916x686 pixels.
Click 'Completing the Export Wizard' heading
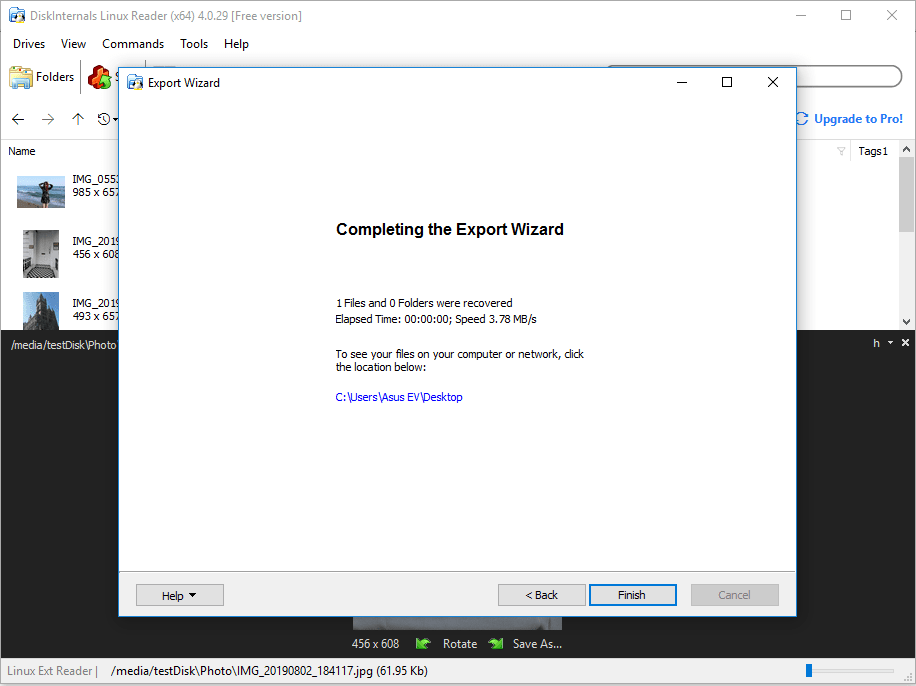pyautogui.click(x=450, y=229)
